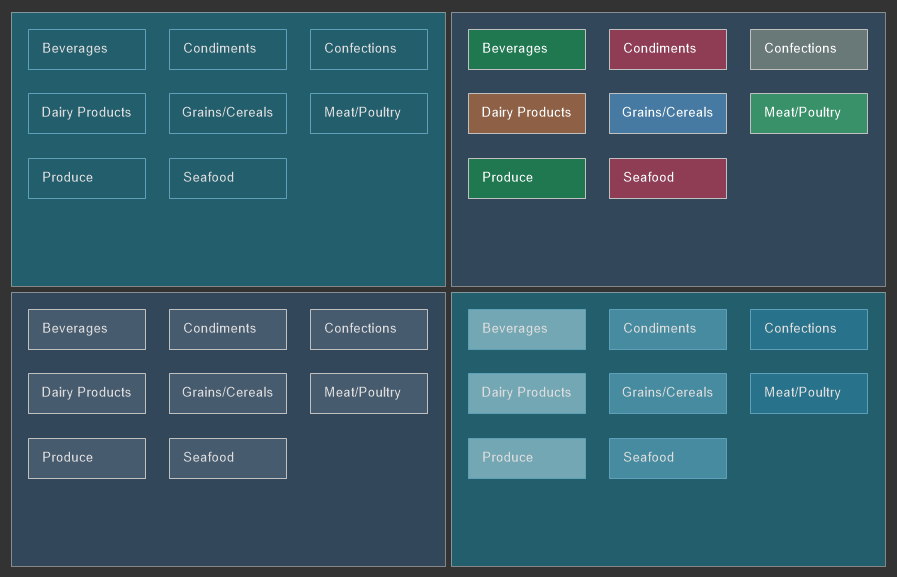
Task: Choose the brown Dairy Products tile
Action: coord(526,113)
